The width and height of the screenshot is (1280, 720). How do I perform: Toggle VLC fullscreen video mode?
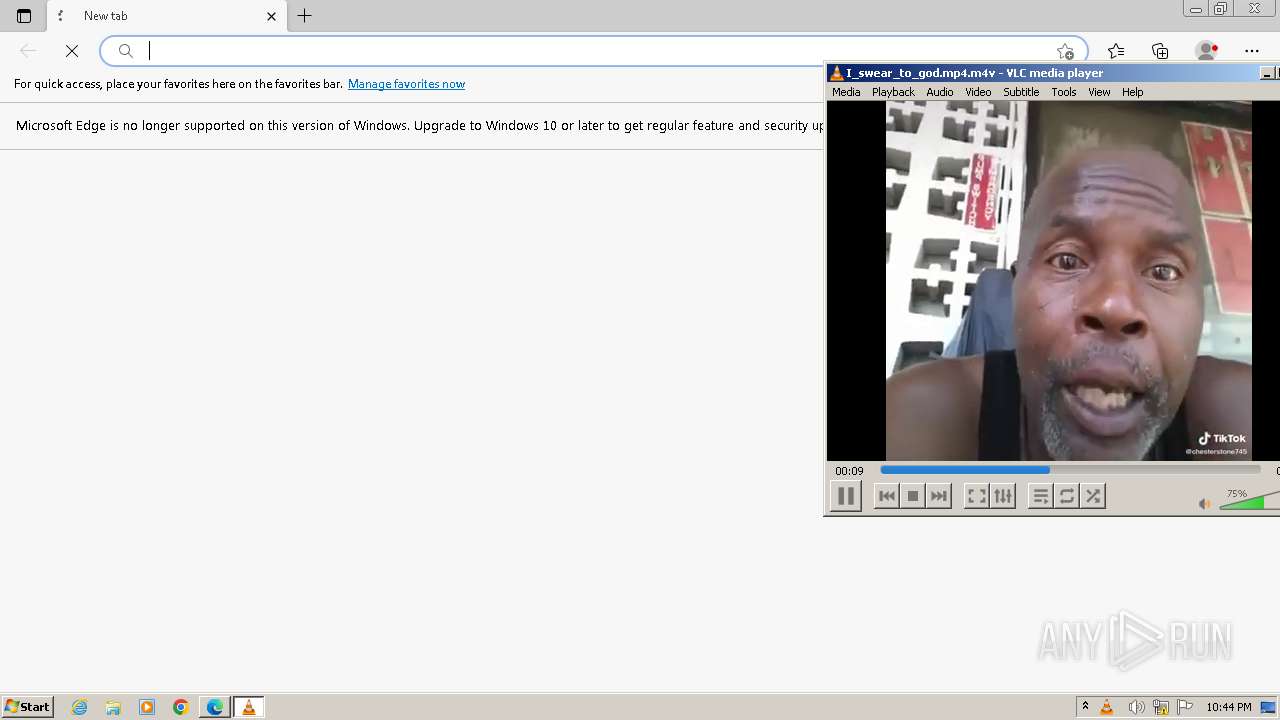(976, 496)
